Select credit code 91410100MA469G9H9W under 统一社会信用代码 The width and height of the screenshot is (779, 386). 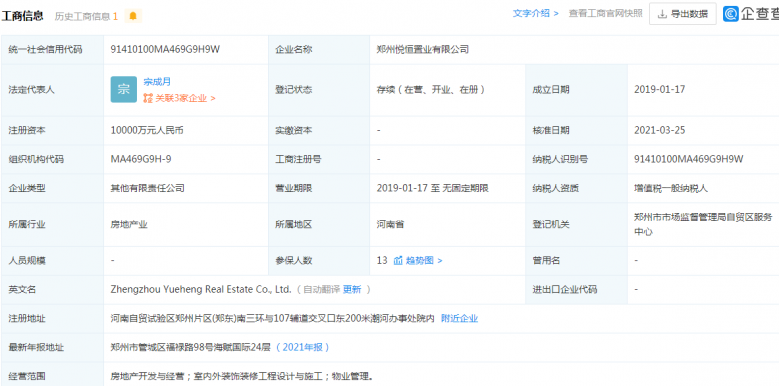coord(165,49)
